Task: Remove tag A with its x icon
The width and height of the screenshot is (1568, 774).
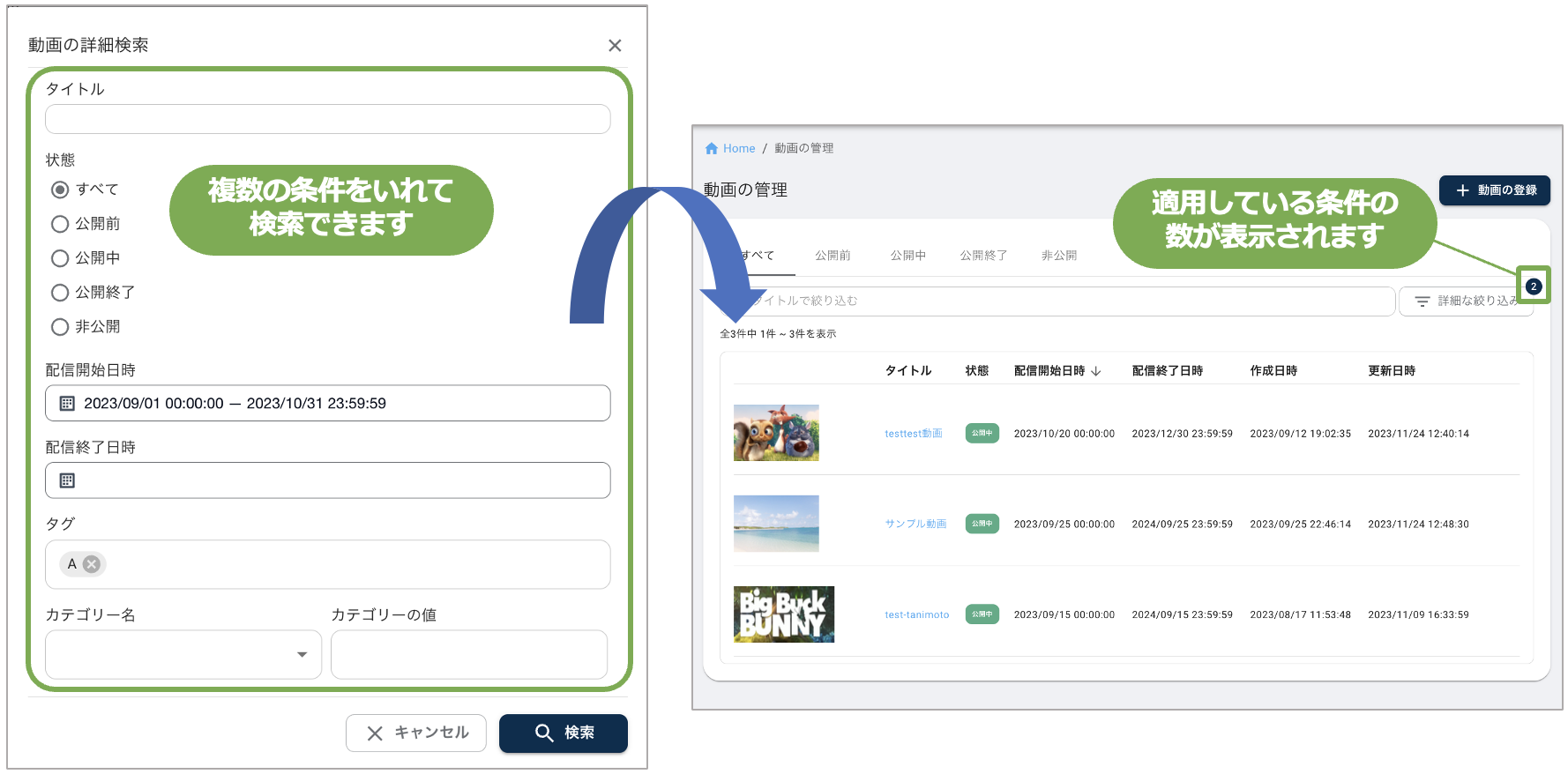Action: click(x=92, y=564)
